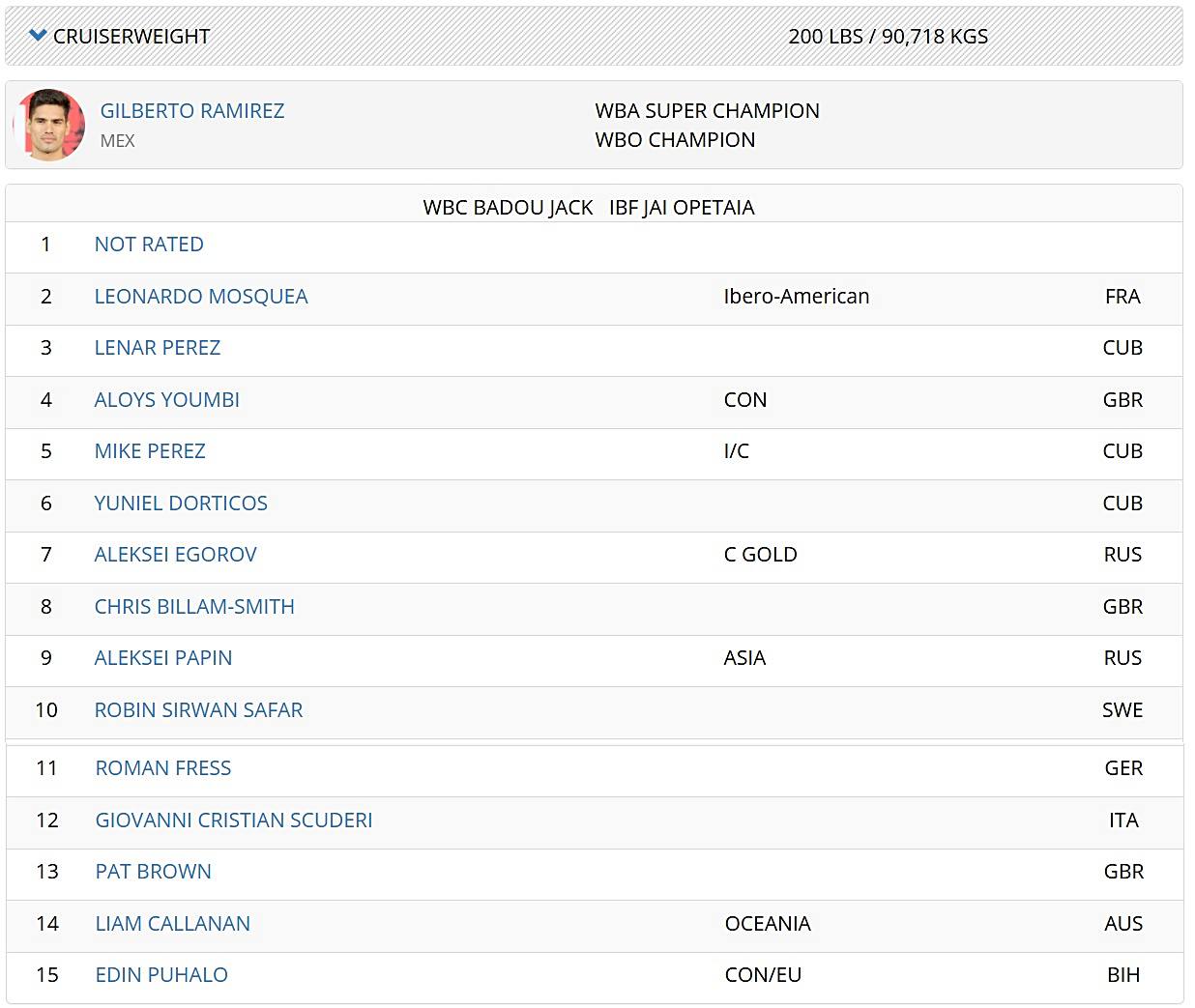
Task: Click Gilberto Ramirez's profile photo
Action: pyautogui.click(x=49, y=125)
